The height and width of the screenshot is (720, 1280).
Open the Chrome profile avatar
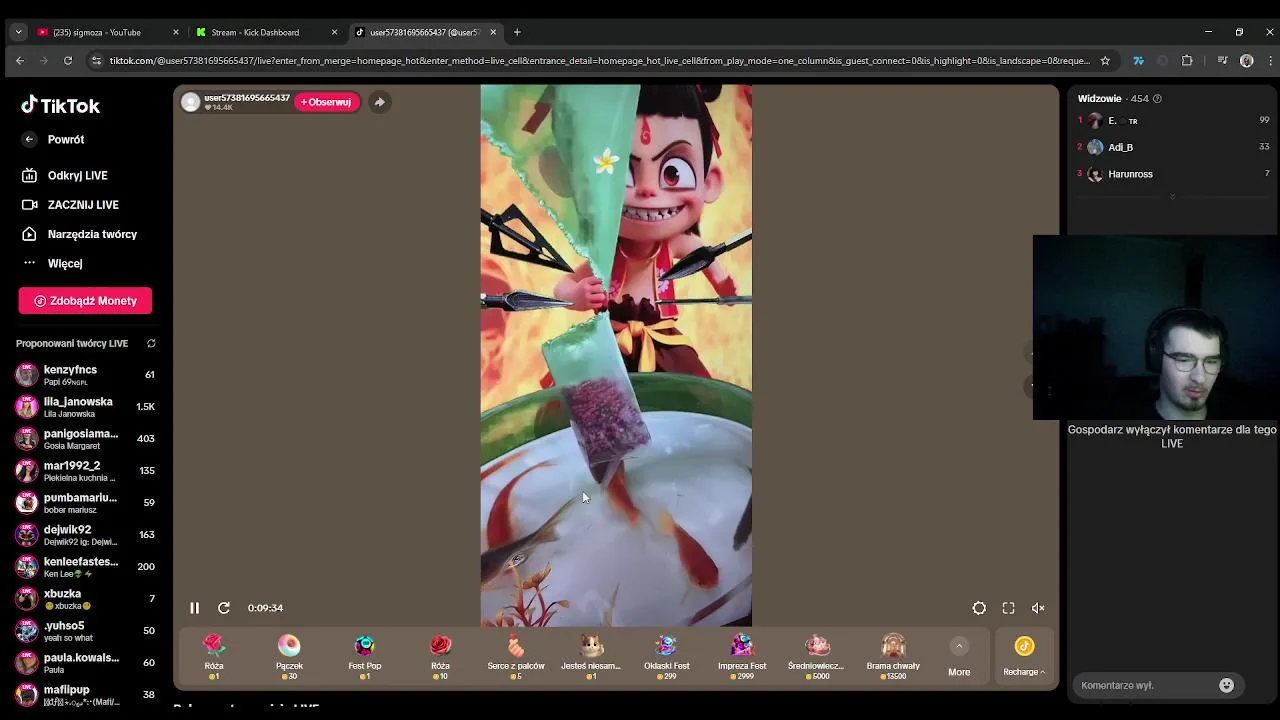[x=1246, y=60]
